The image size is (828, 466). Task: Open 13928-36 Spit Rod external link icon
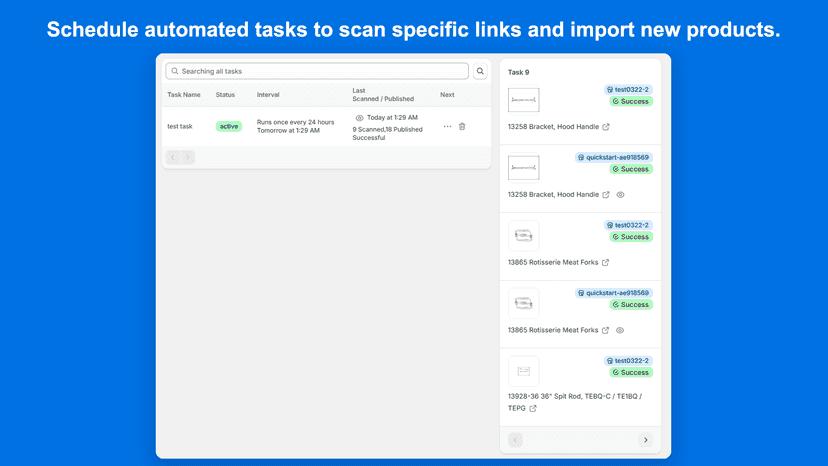(533, 408)
